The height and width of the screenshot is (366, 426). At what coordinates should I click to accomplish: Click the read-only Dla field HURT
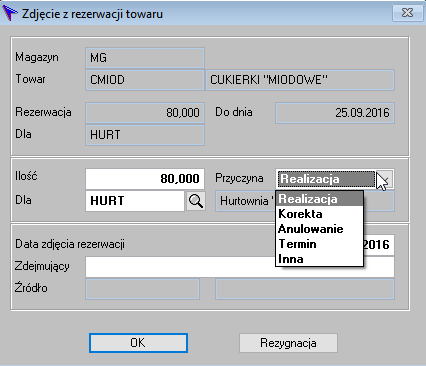tap(145, 135)
